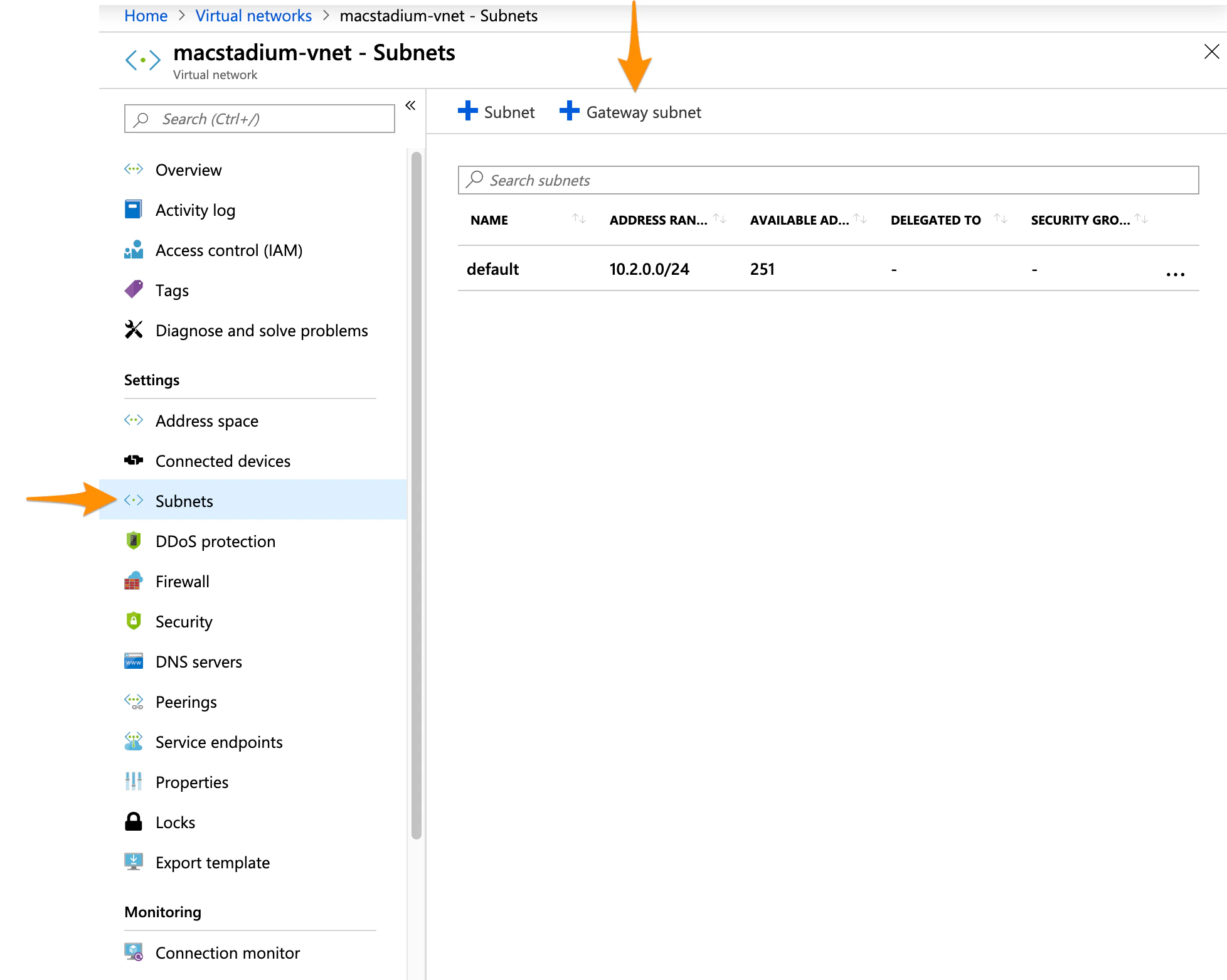Collapse the left sidebar with the chevron
This screenshot has width=1227, height=980.
coord(410,105)
